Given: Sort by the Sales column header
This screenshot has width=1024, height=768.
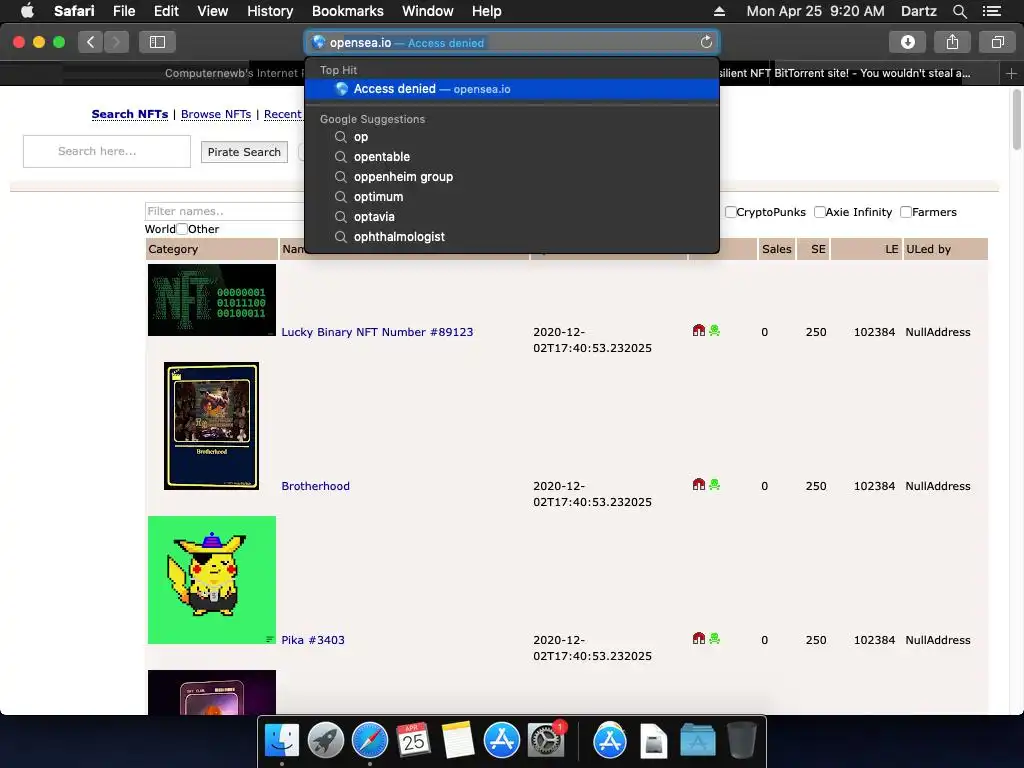Looking at the screenshot, I should tap(776, 249).
